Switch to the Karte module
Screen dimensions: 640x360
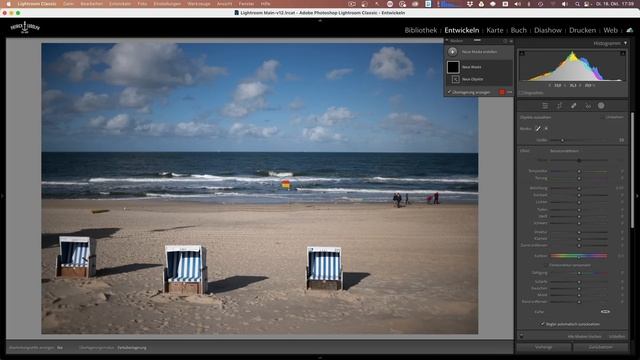(495, 30)
